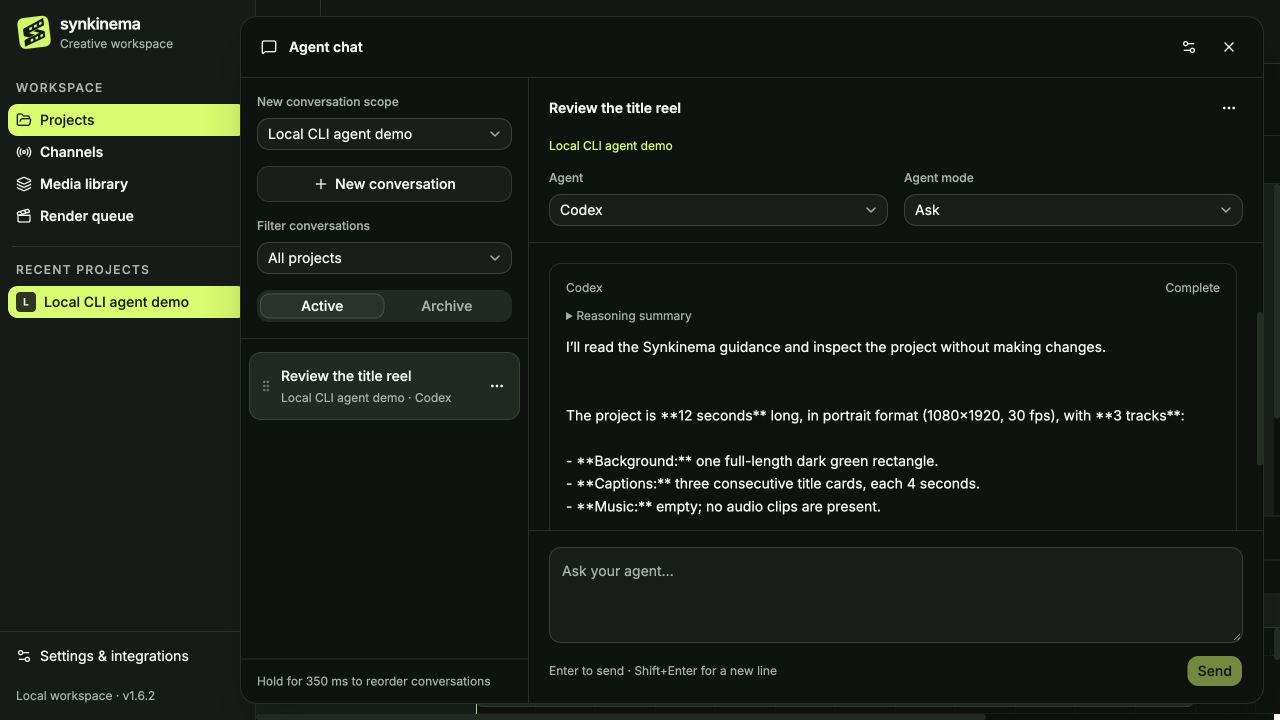
Task: Open Channels in the sidebar
Action: 124,152
